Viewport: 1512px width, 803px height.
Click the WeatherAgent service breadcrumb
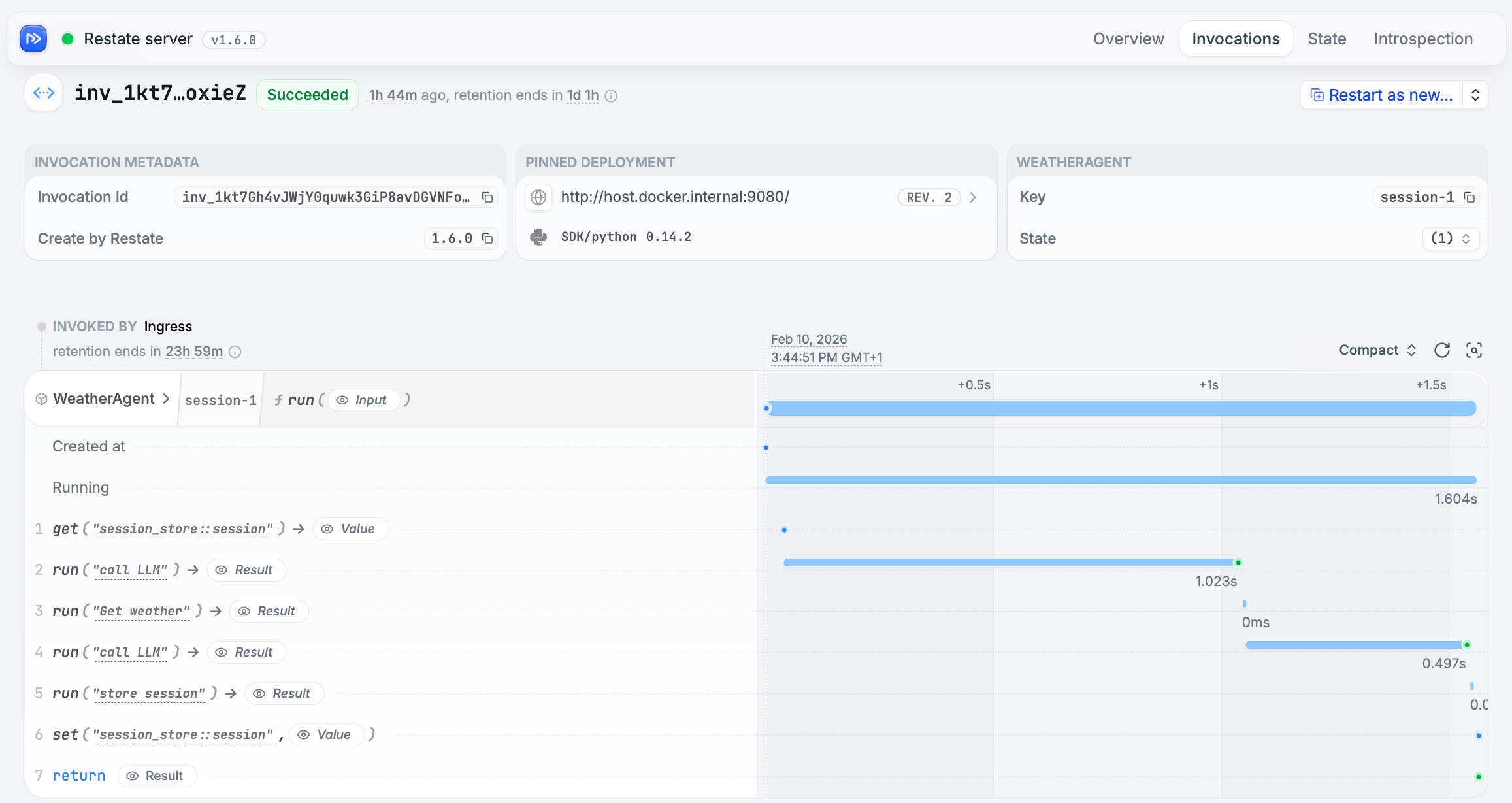pyautogui.click(x=104, y=399)
